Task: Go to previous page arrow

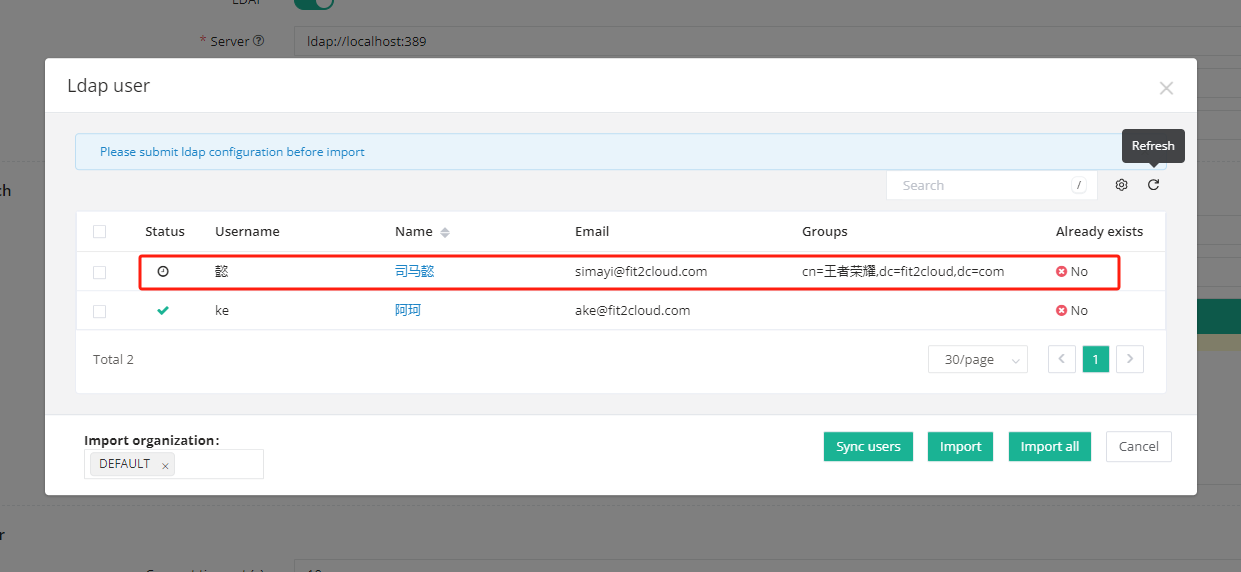Action: pos(1062,359)
